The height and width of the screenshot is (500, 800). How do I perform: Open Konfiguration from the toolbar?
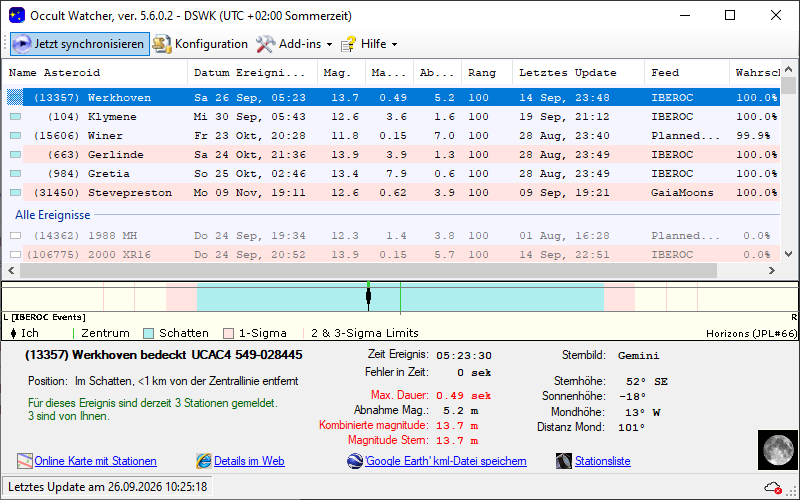tap(200, 44)
